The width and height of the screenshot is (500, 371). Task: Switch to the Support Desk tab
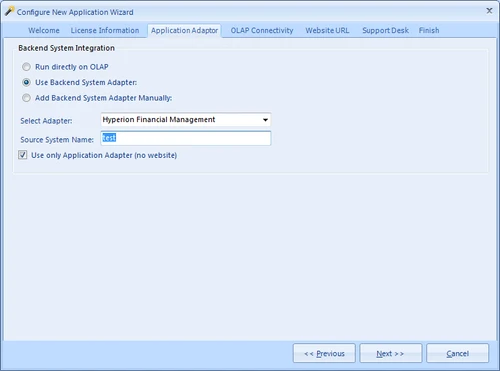coord(385,30)
